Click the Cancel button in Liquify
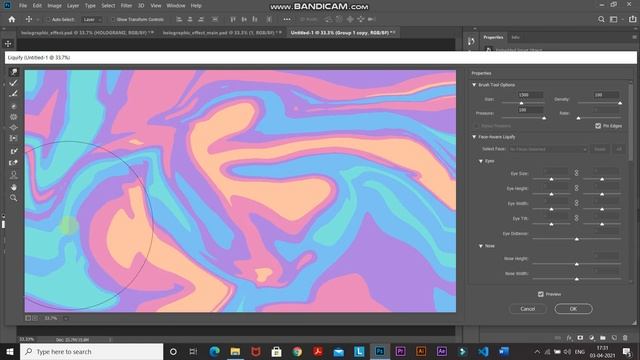 click(x=527, y=309)
